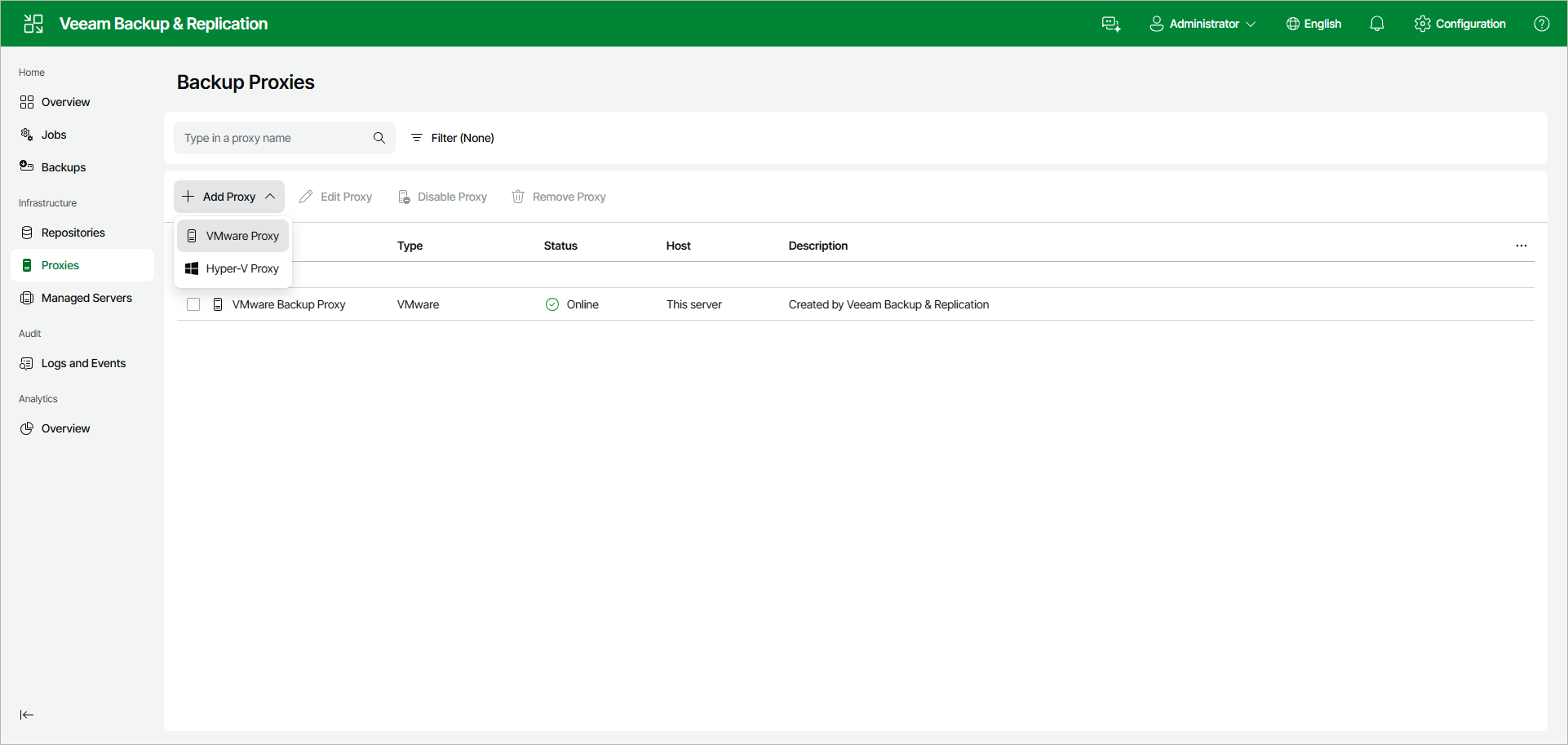Sort by the Host column header
This screenshot has height=745, width=1568.
pos(678,246)
